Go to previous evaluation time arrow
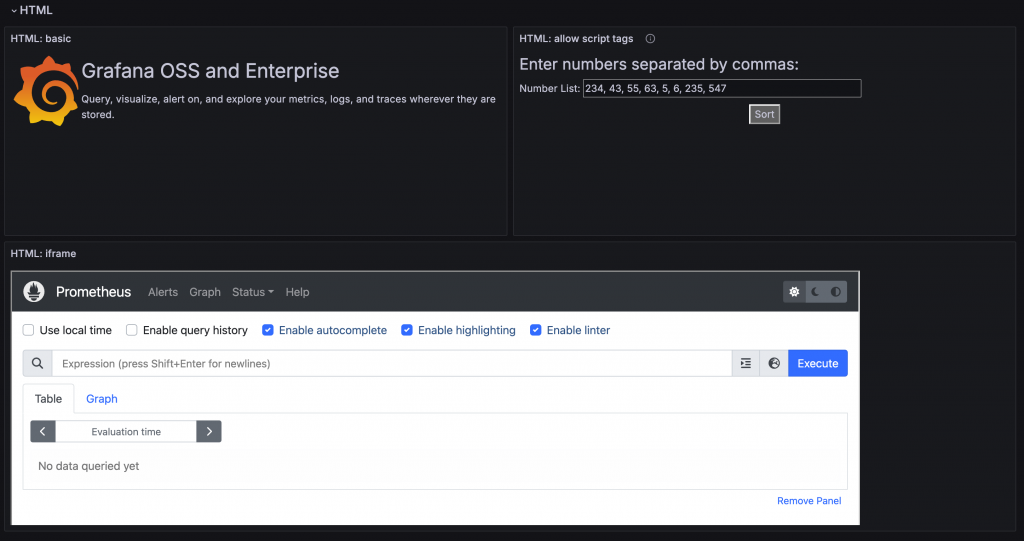Viewport: 1024px width, 541px height. (42, 431)
